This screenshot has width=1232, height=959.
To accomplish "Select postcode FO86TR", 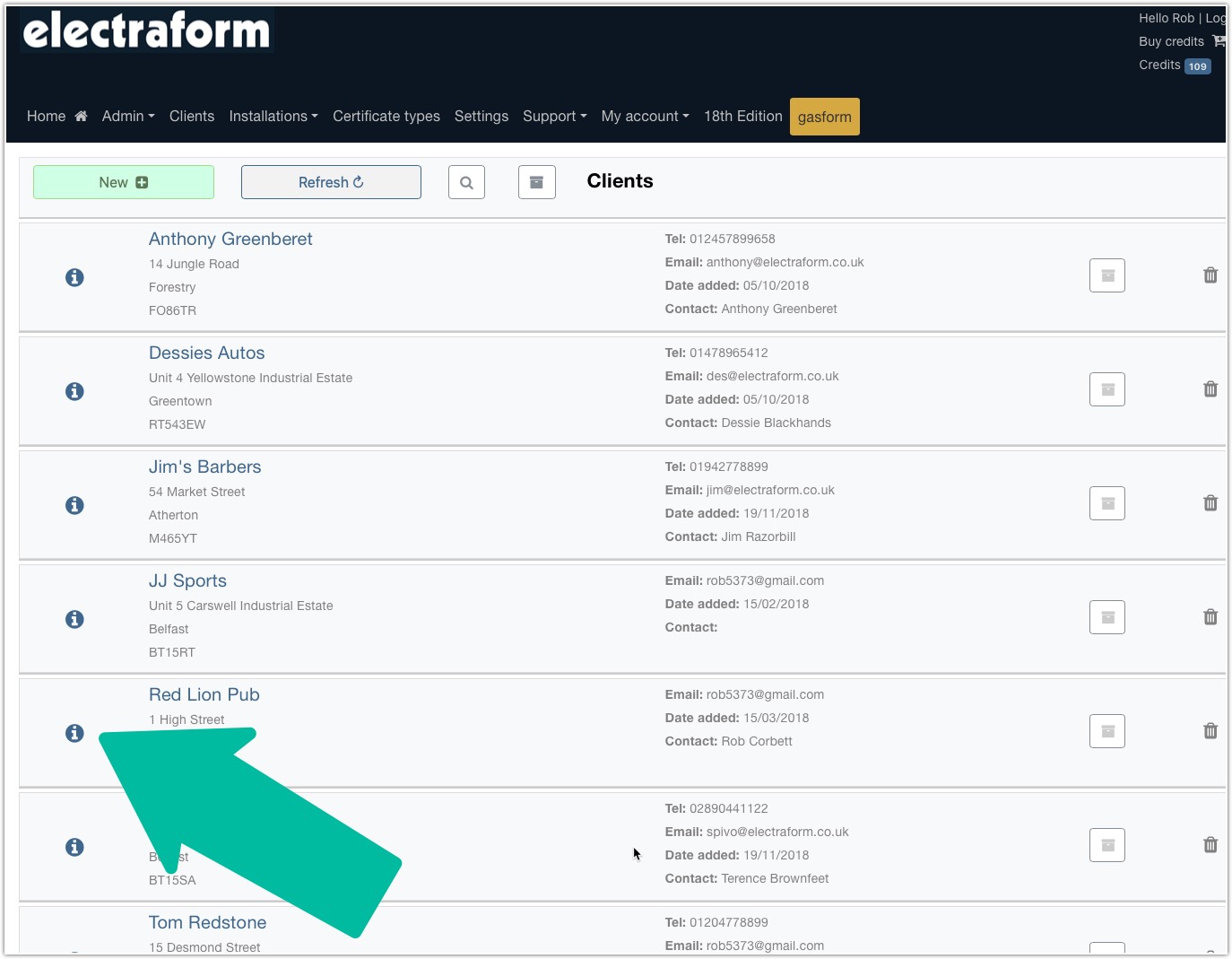I will click(x=172, y=310).
